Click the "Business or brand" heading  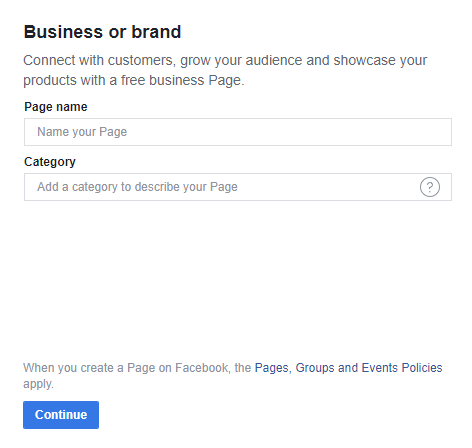pos(102,32)
